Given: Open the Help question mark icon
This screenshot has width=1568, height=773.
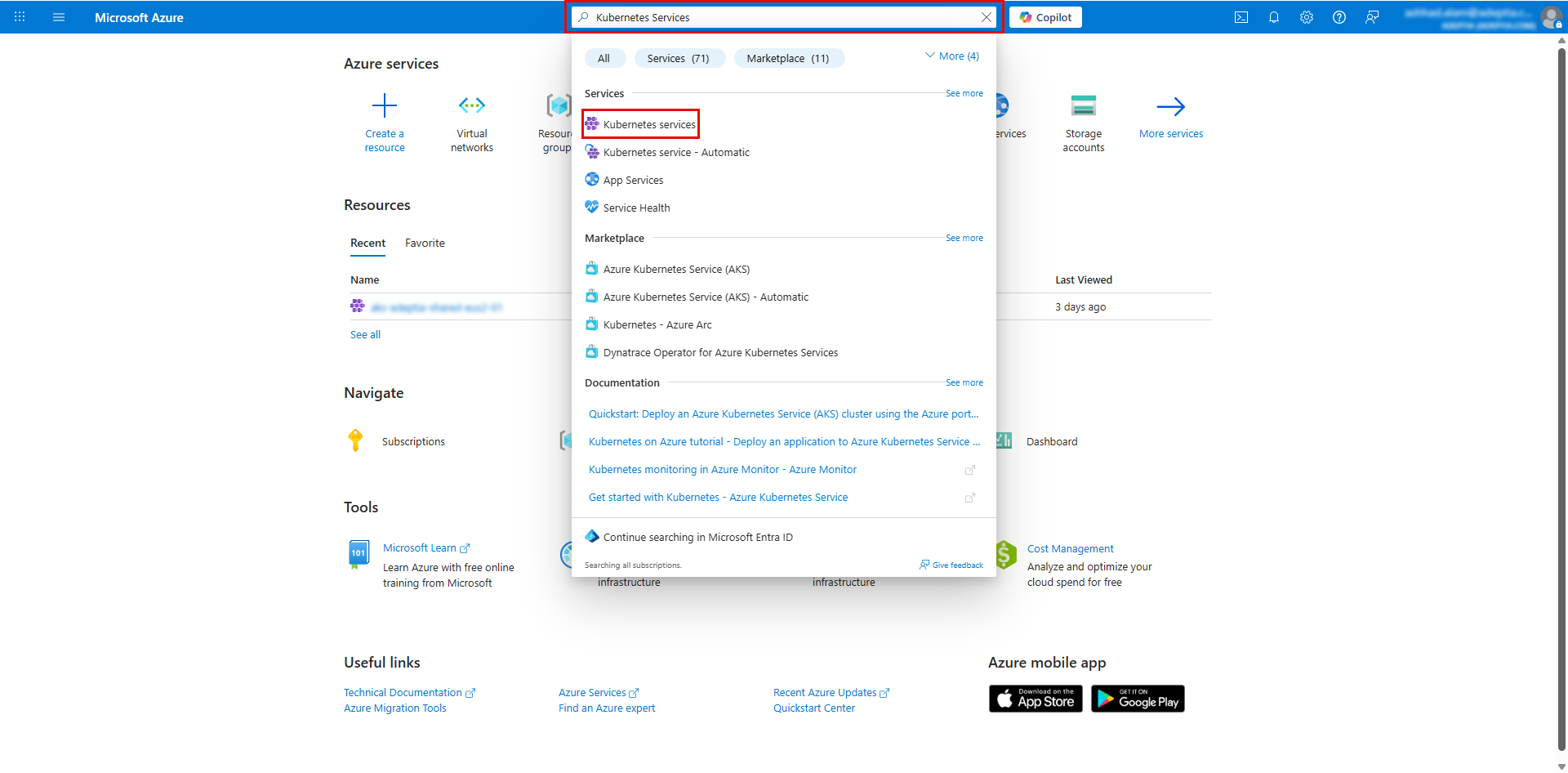Looking at the screenshot, I should pyautogui.click(x=1339, y=17).
